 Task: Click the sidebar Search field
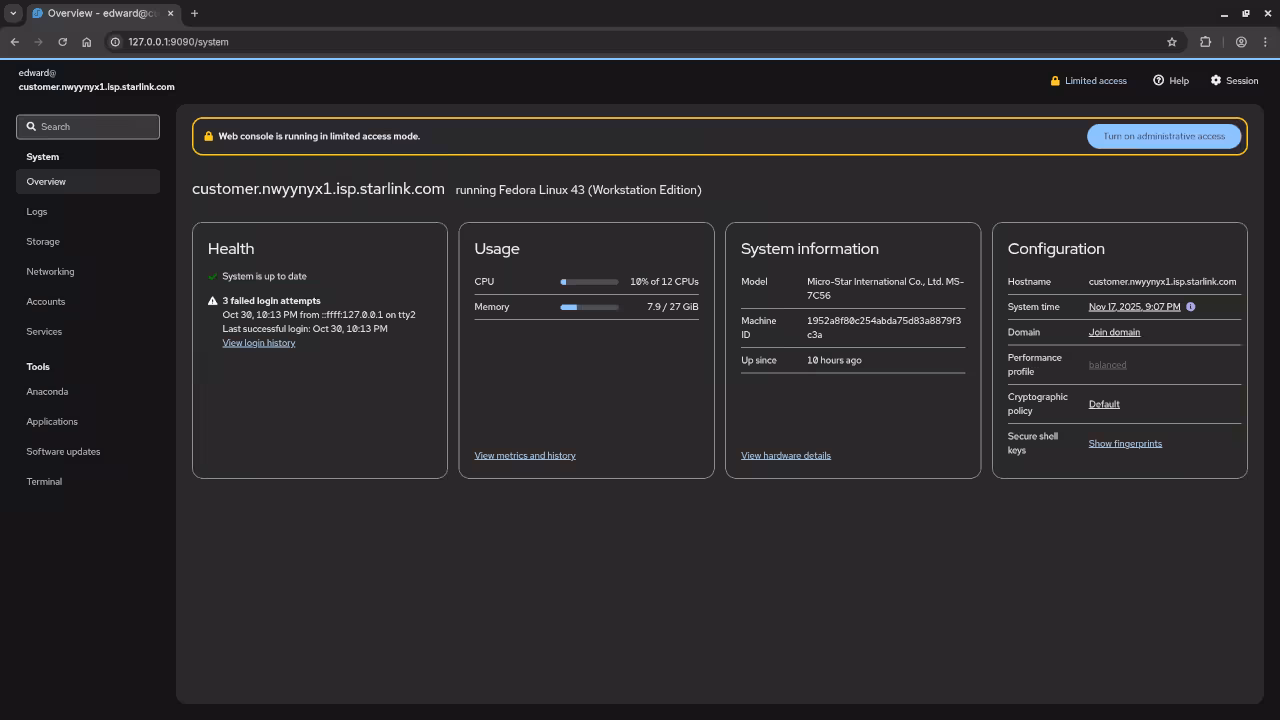click(x=88, y=127)
